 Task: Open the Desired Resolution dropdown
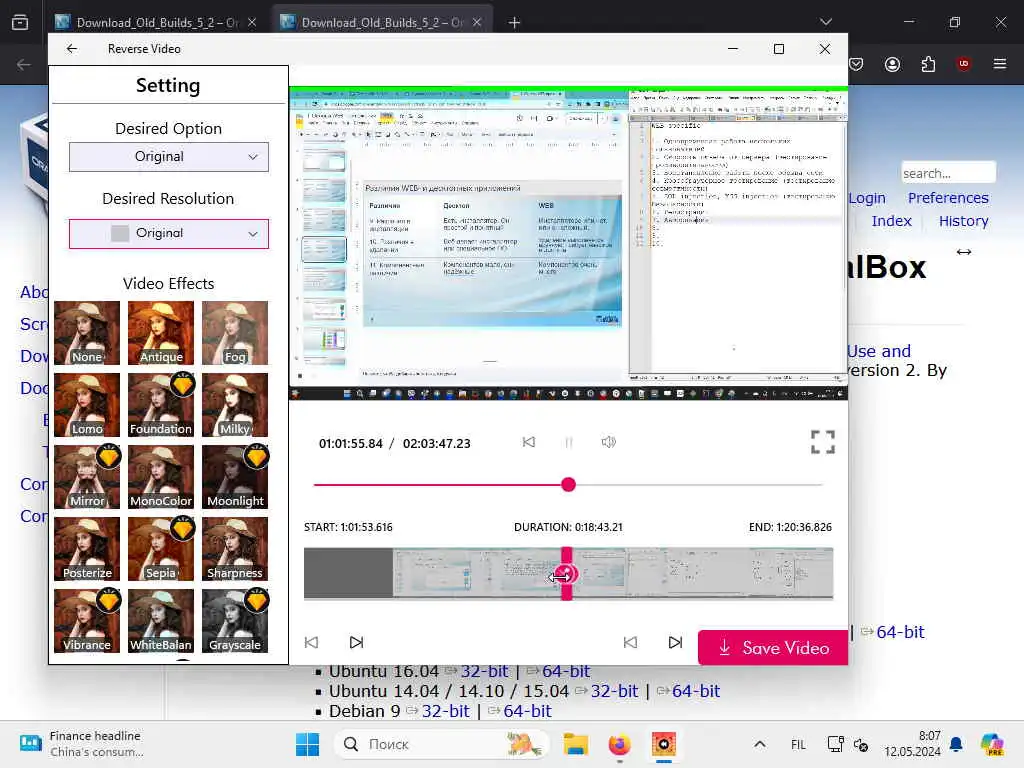click(168, 233)
